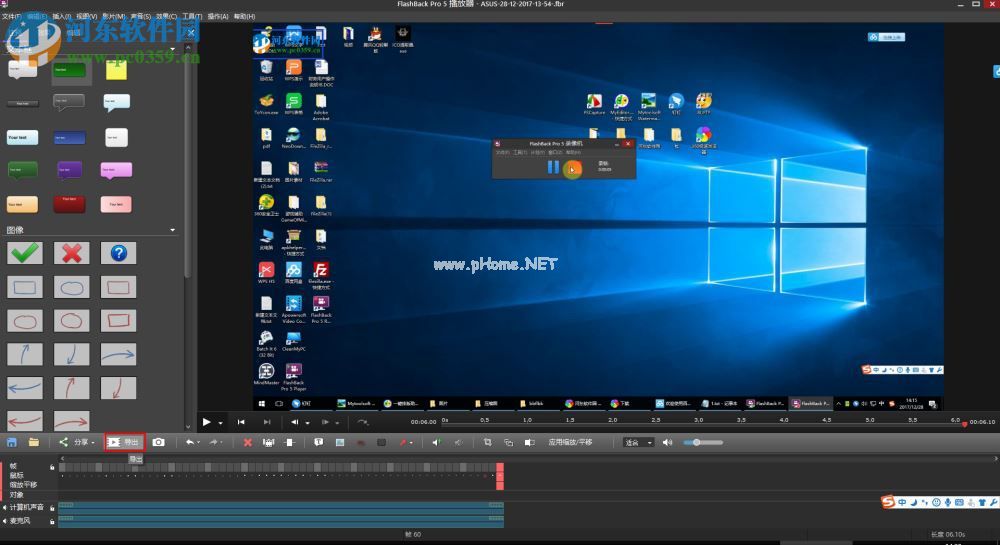Pause recording in the recorded FlashBack window
The height and width of the screenshot is (545, 1000).
pos(553,168)
